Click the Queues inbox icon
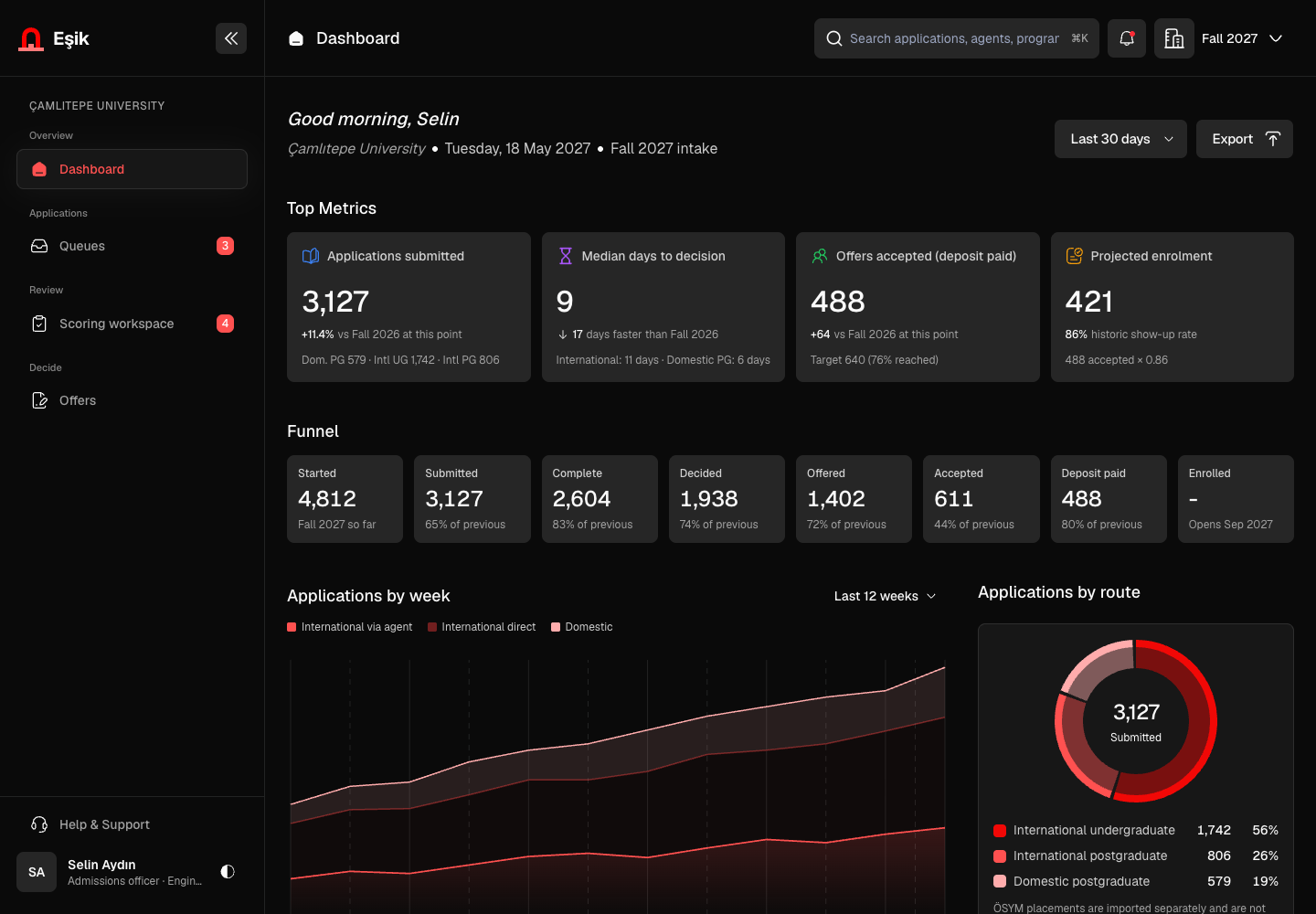 coord(39,246)
